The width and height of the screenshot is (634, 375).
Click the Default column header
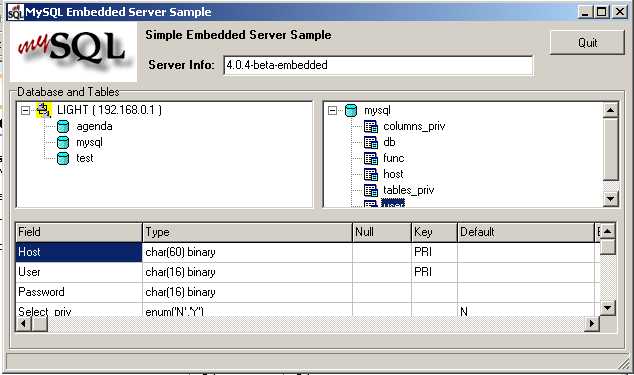click(x=526, y=232)
